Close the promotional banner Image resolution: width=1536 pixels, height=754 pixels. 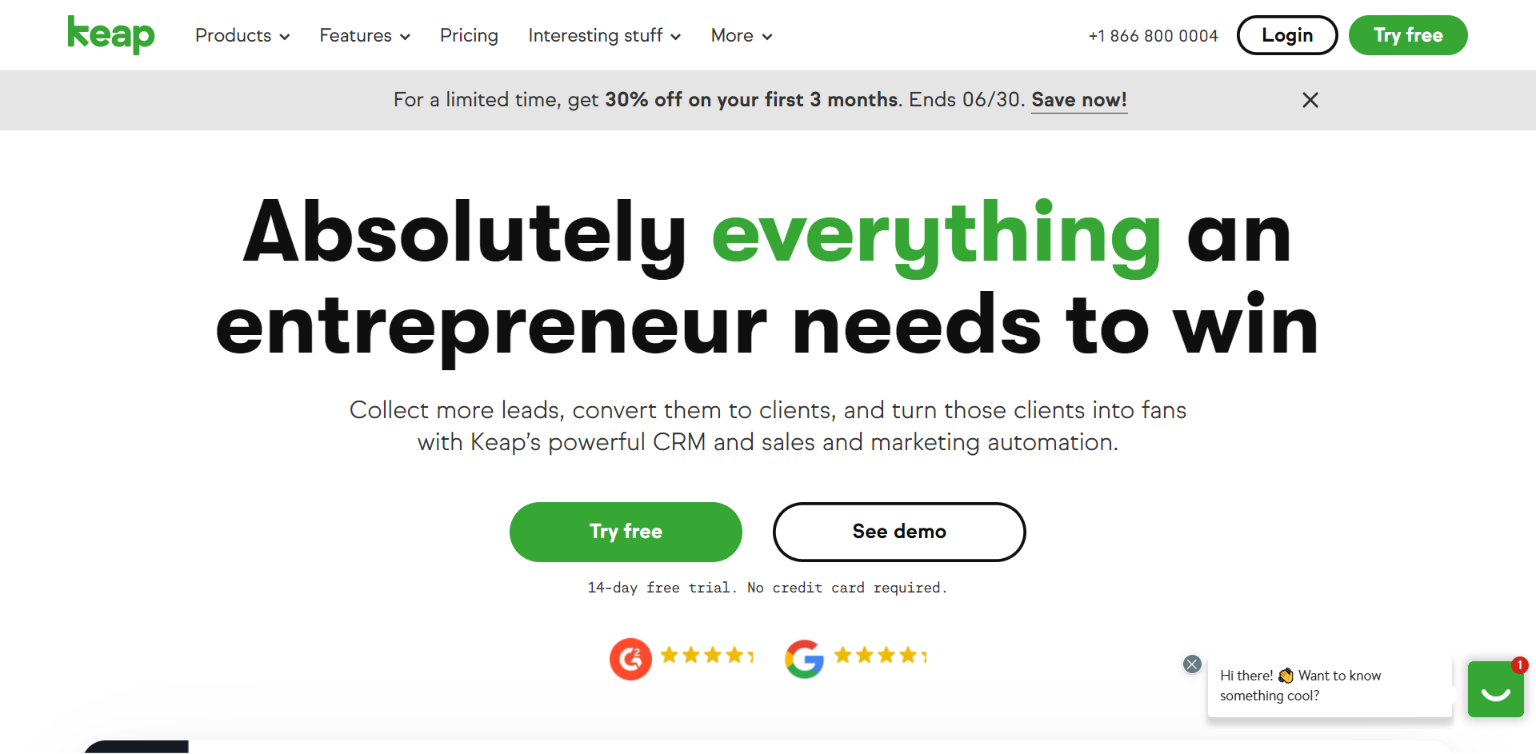pyautogui.click(x=1310, y=100)
